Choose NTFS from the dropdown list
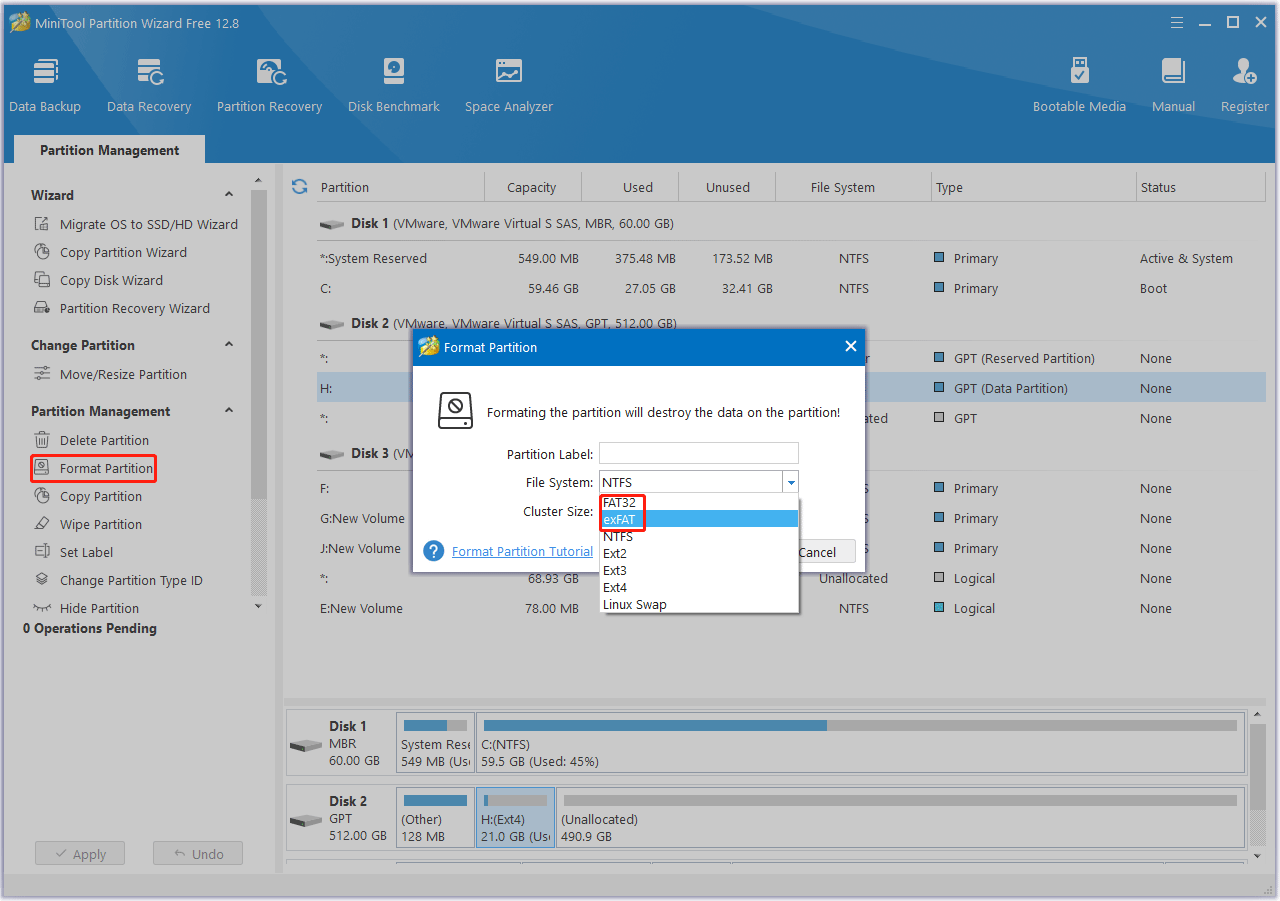1280x901 pixels. click(699, 536)
